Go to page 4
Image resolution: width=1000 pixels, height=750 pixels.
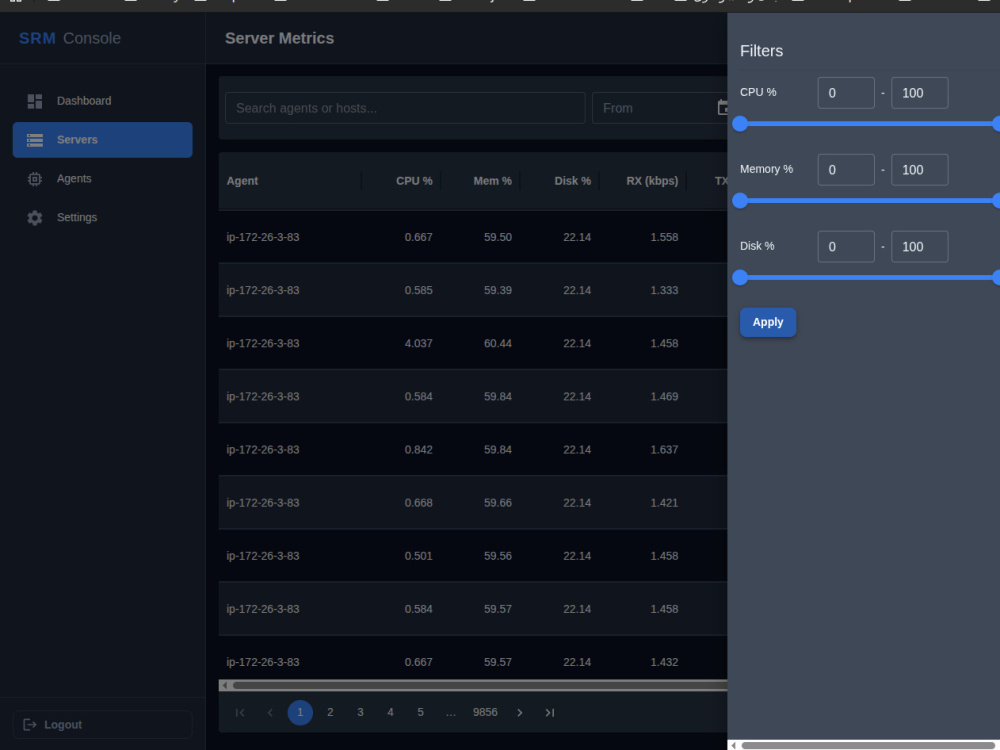(x=390, y=712)
